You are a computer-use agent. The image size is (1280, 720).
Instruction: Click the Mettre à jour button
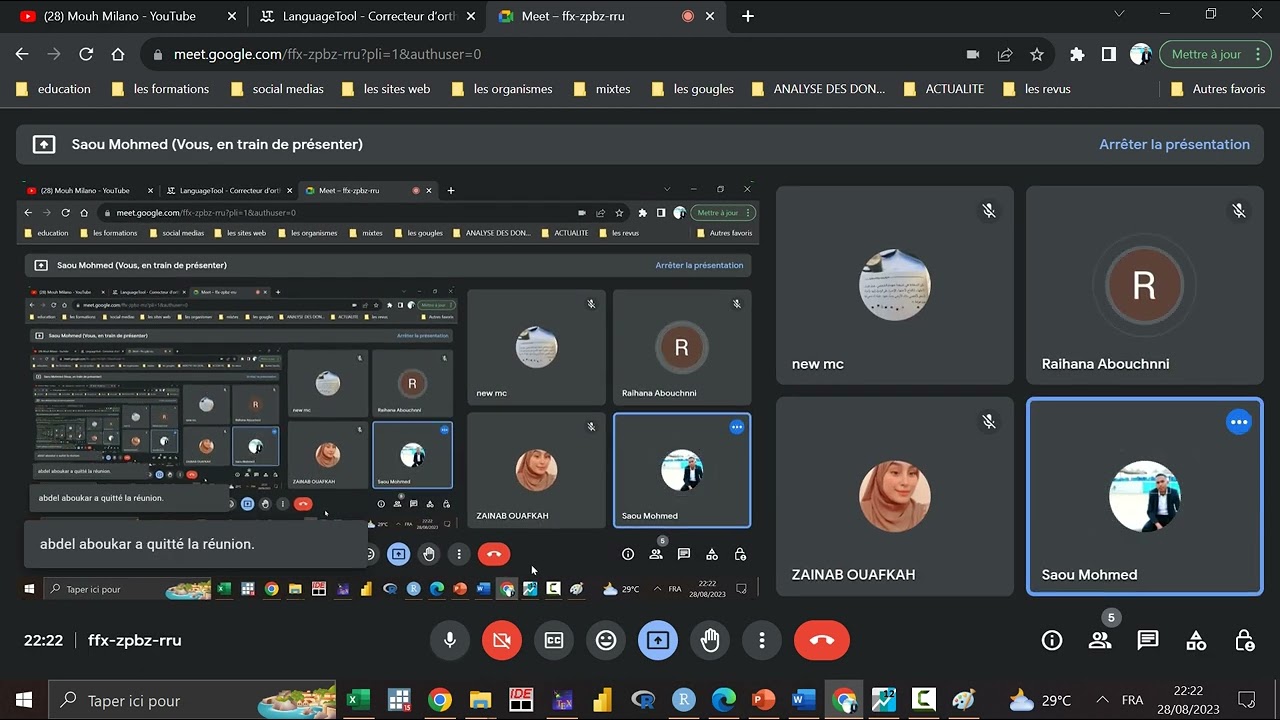1206,54
